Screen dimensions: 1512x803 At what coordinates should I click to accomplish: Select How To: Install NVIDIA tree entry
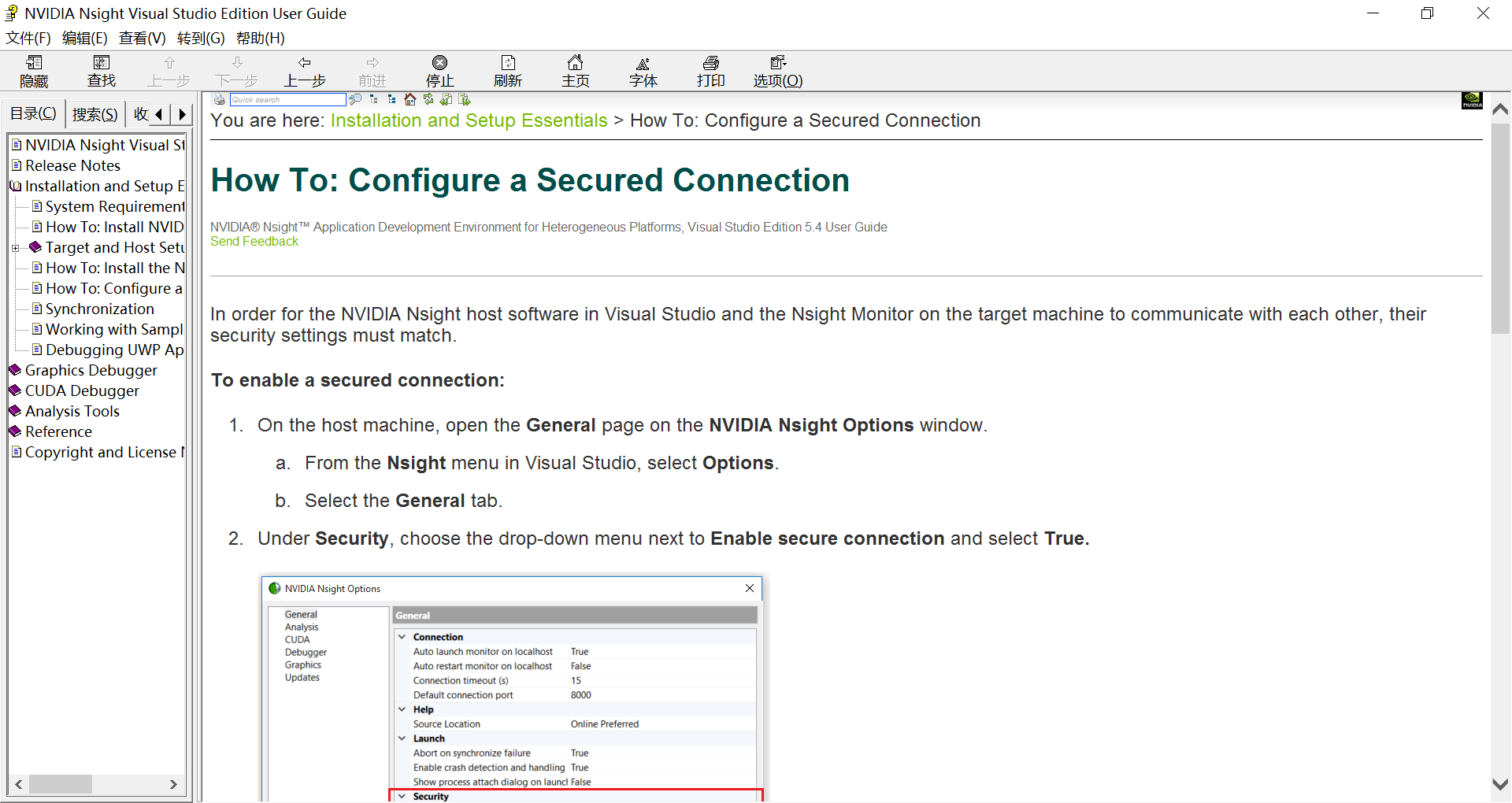(115, 227)
